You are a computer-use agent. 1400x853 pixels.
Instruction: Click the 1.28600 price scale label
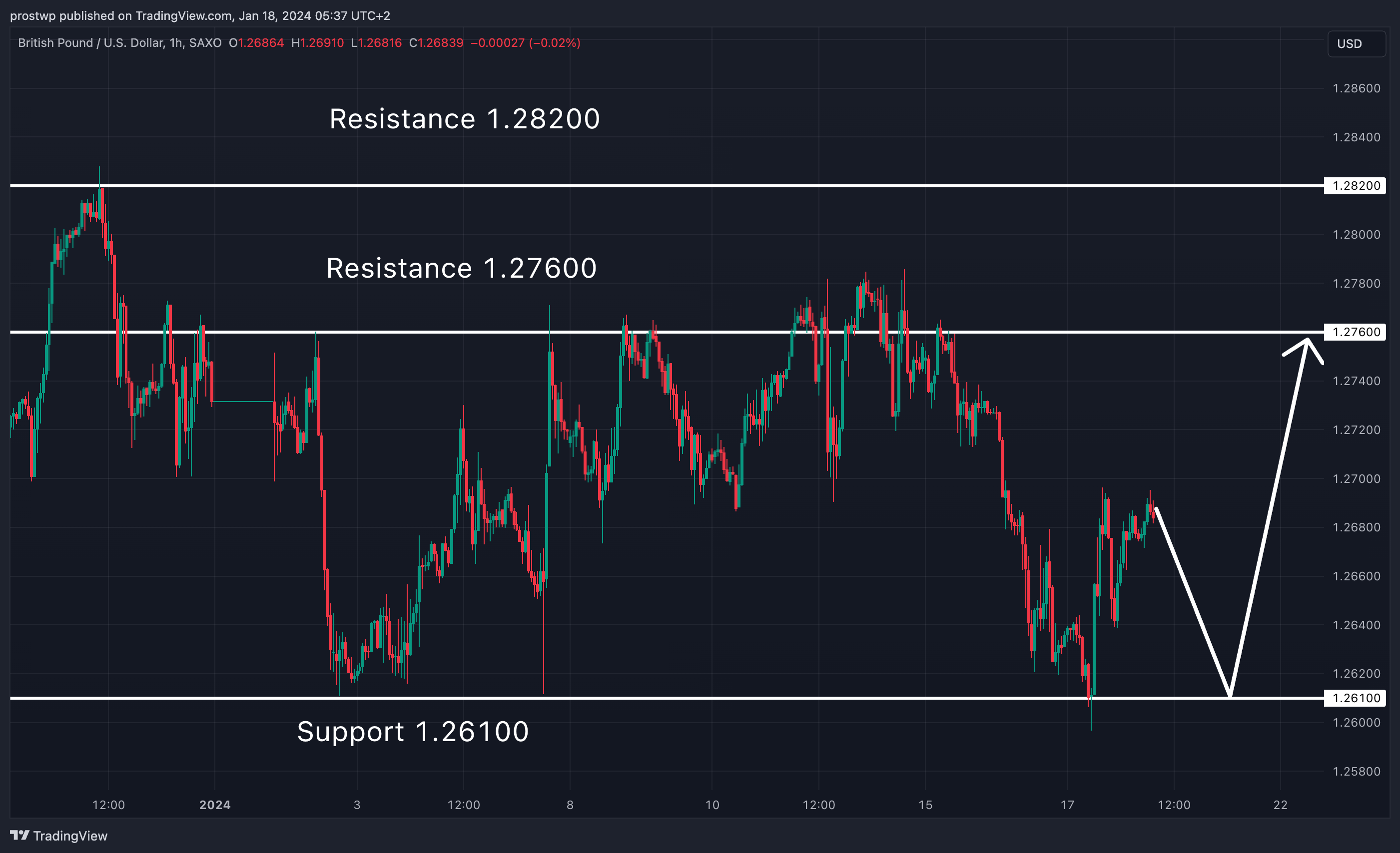pos(1356,88)
